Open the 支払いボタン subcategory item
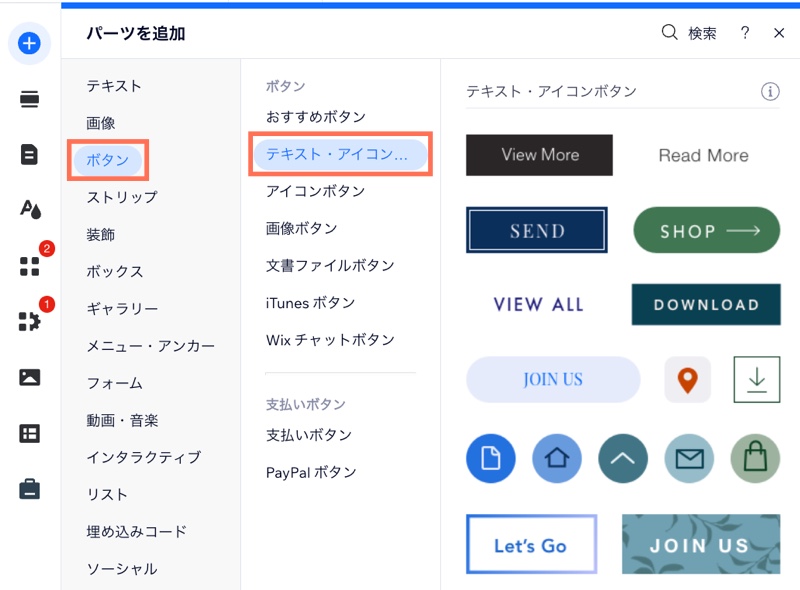This screenshot has height=590, width=800. pos(309,435)
